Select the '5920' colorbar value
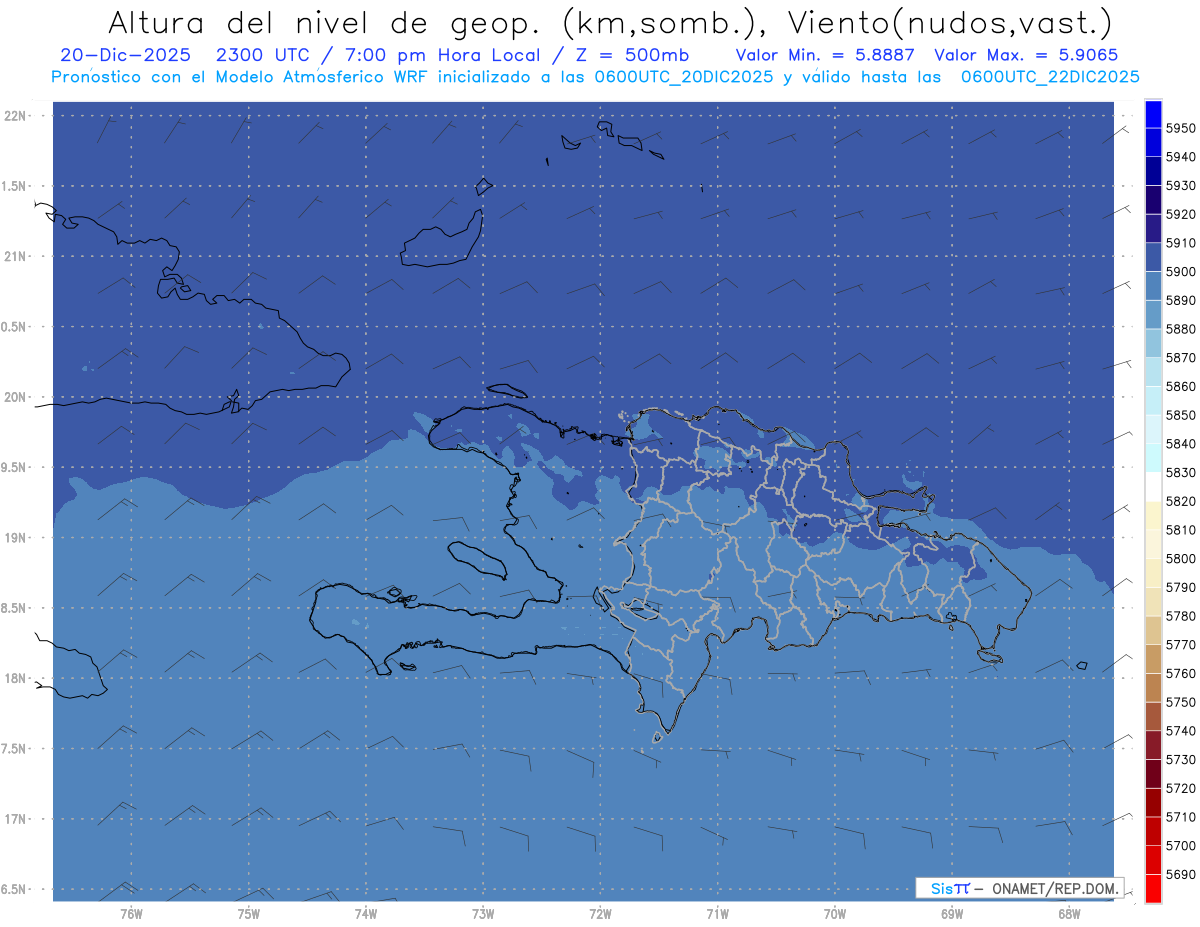The image size is (1200, 927). tap(1180, 214)
